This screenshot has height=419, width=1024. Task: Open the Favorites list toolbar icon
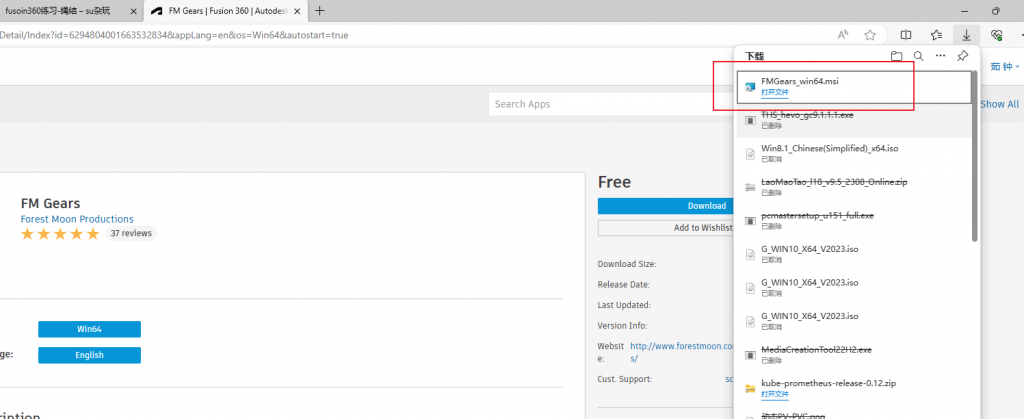click(x=936, y=35)
